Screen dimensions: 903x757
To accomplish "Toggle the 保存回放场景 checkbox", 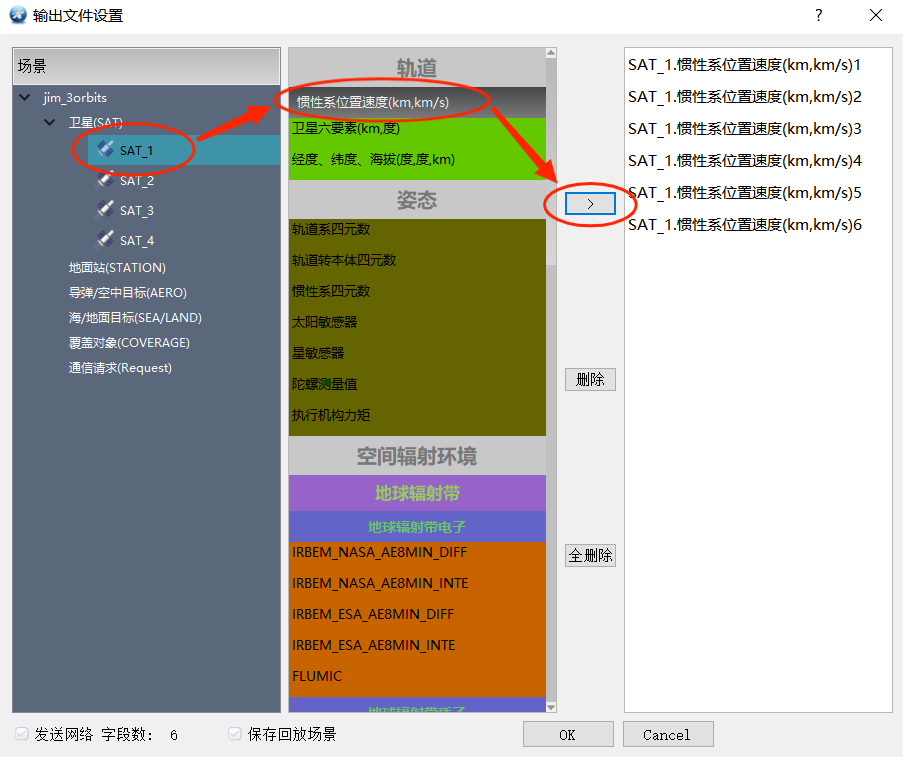I will click(x=234, y=733).
